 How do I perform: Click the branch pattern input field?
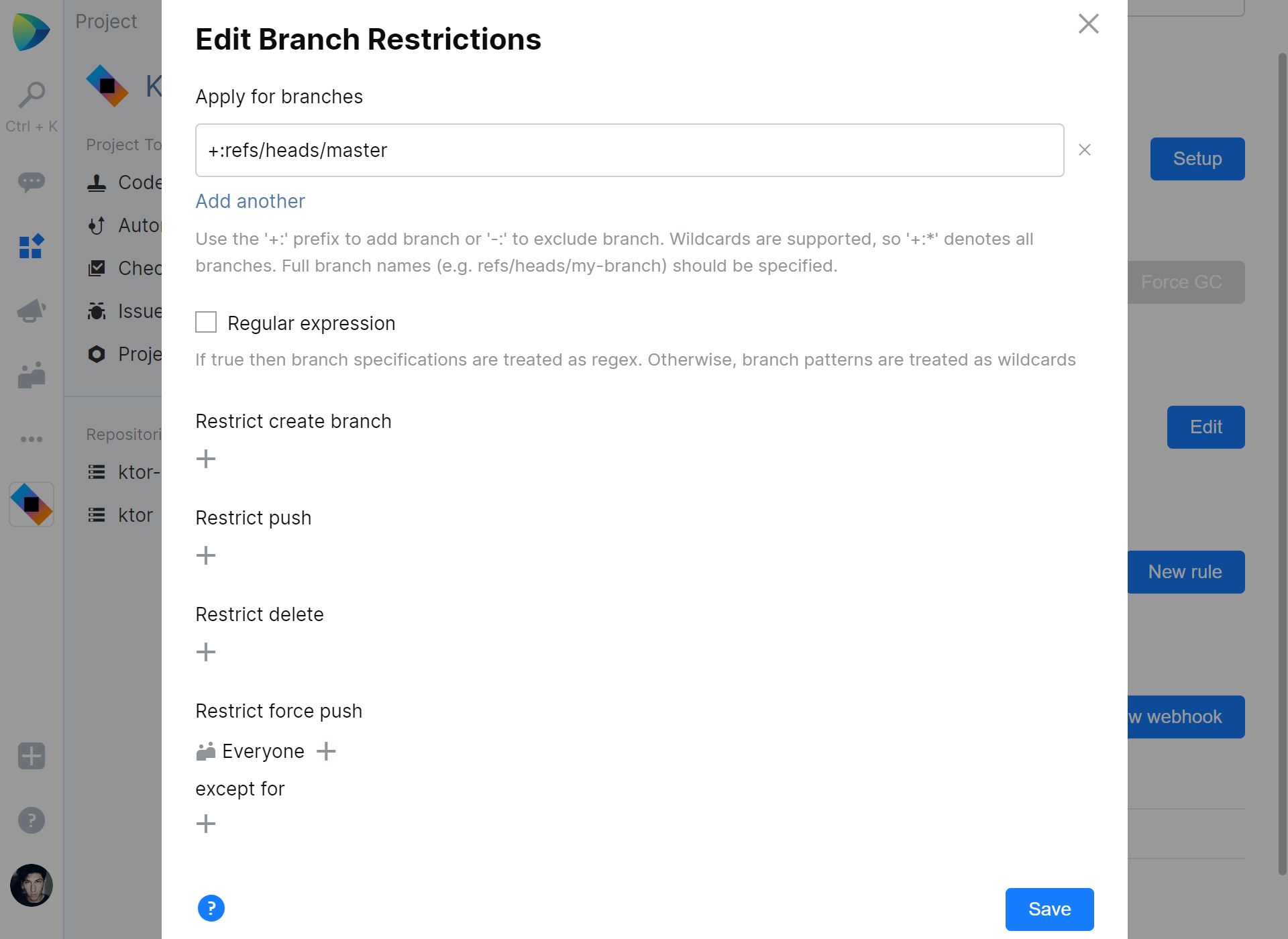629,150
